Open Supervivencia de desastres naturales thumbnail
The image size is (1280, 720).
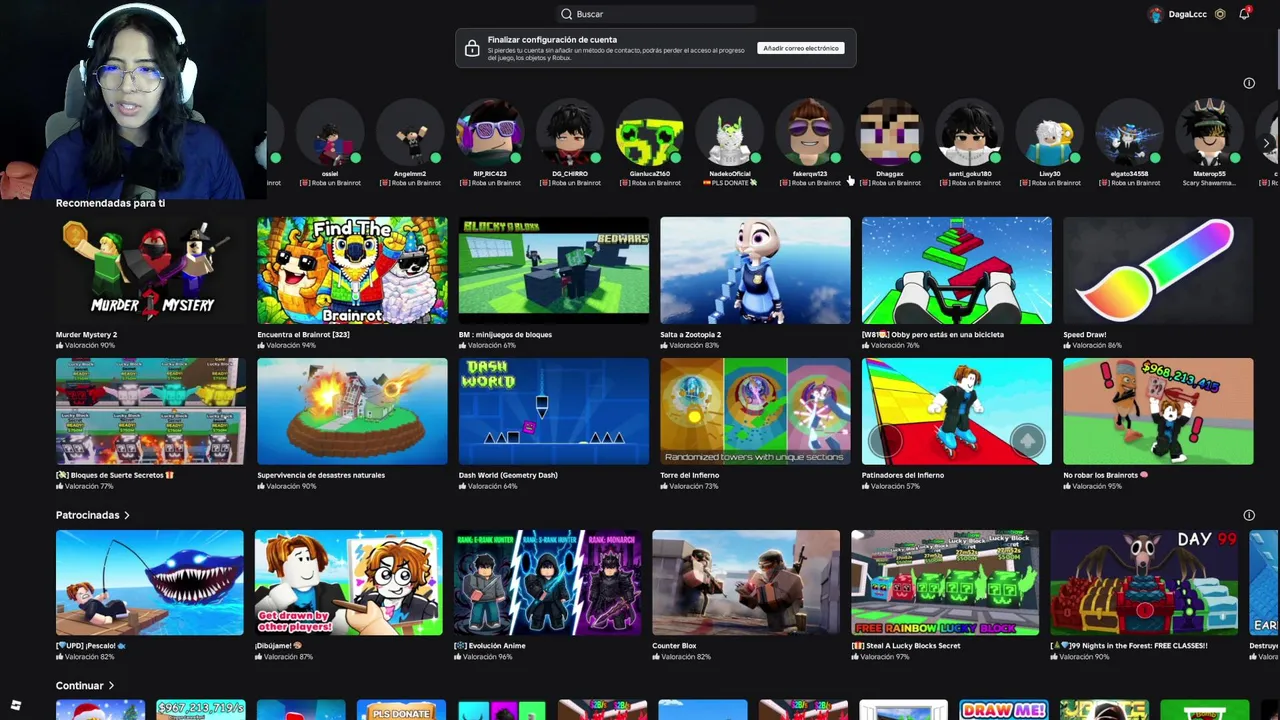[x=352, y=411]
